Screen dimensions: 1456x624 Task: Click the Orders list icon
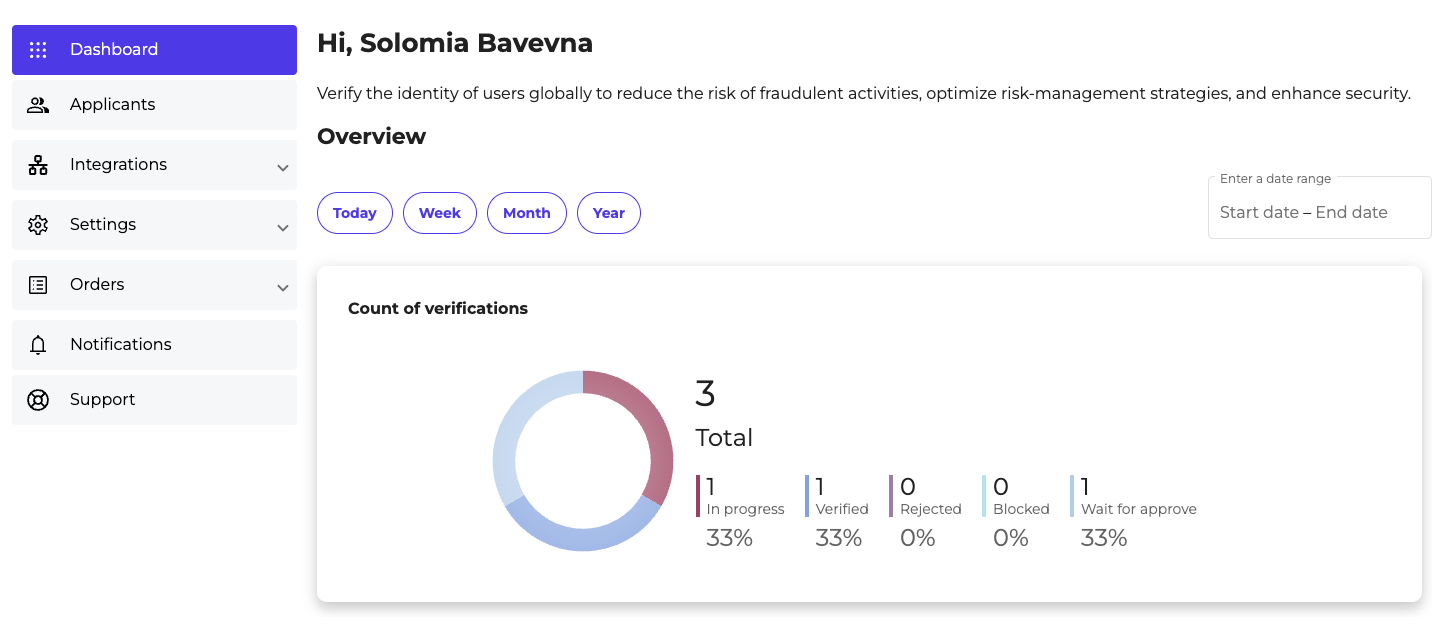(x=38, y=285)
